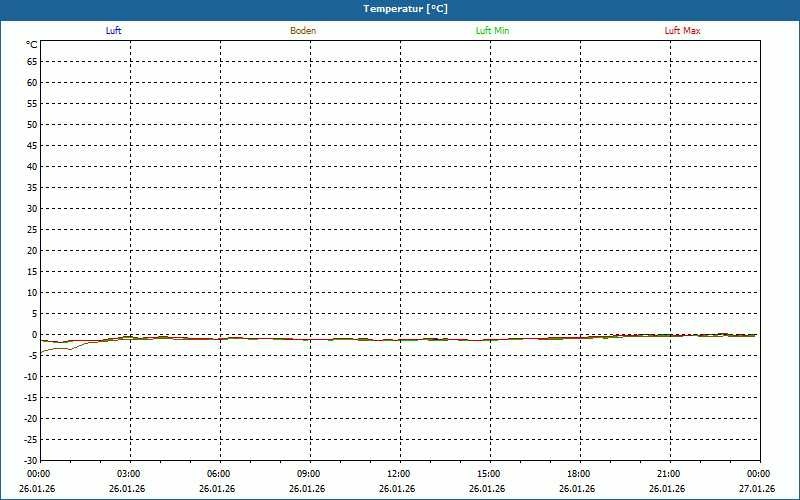Click the 03:00 time axis label
This screenshot has height=500, width=800.
[x=129, y=474]
